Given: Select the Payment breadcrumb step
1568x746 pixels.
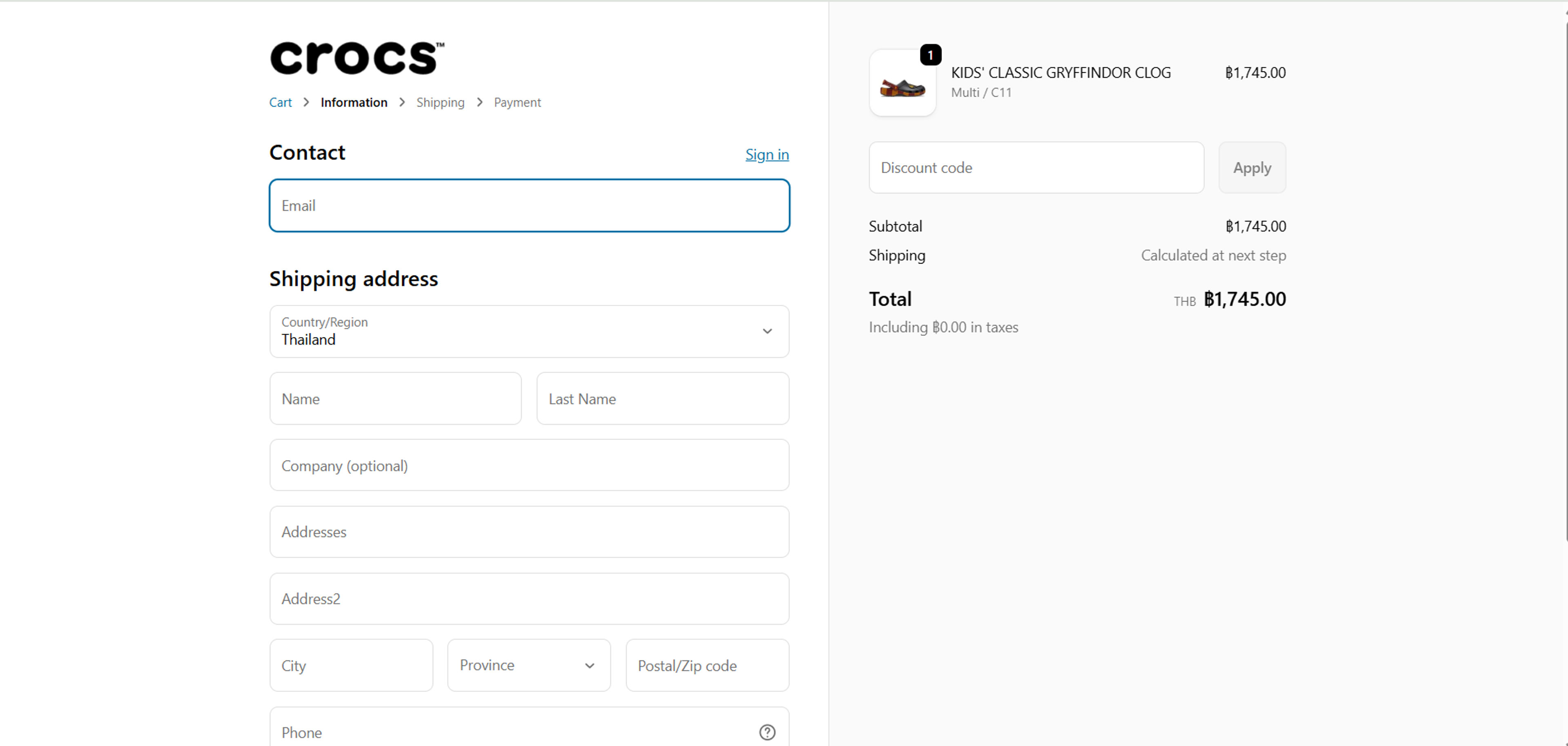Looking at the screenshot, I should coord(517,102).
